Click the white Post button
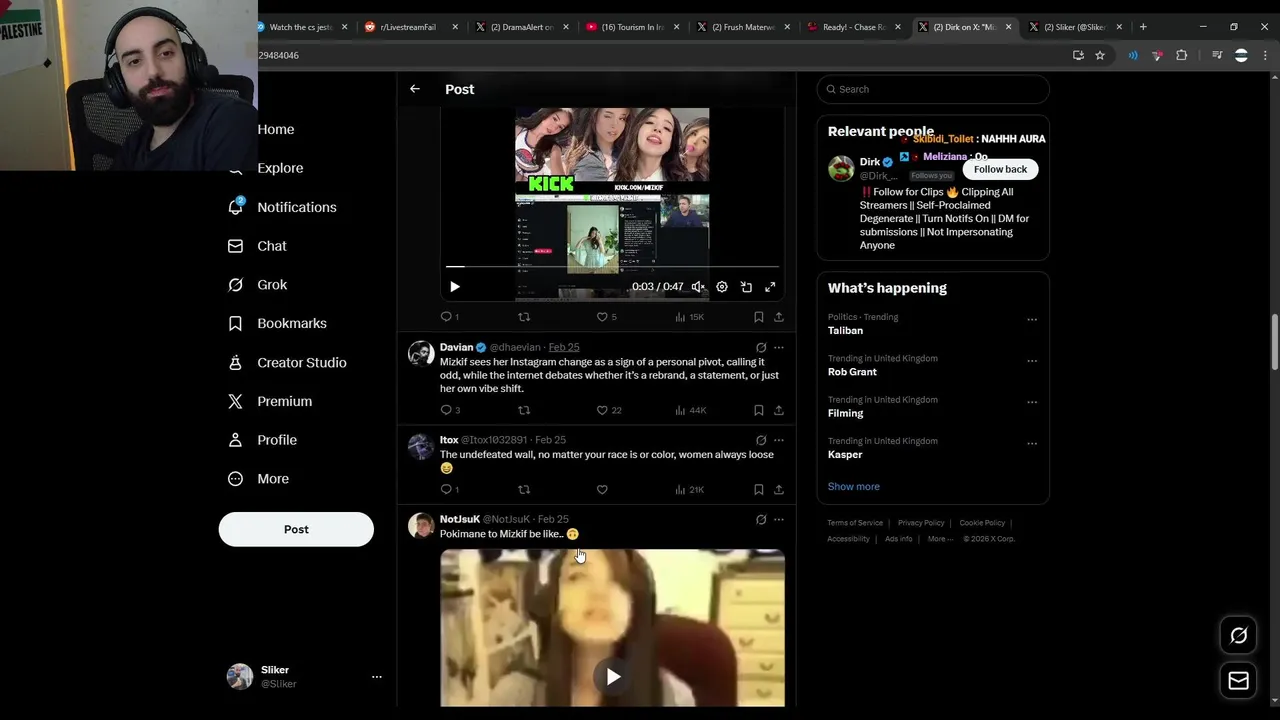The height and width of the screenshot is (720, 1280). [296, 529]
